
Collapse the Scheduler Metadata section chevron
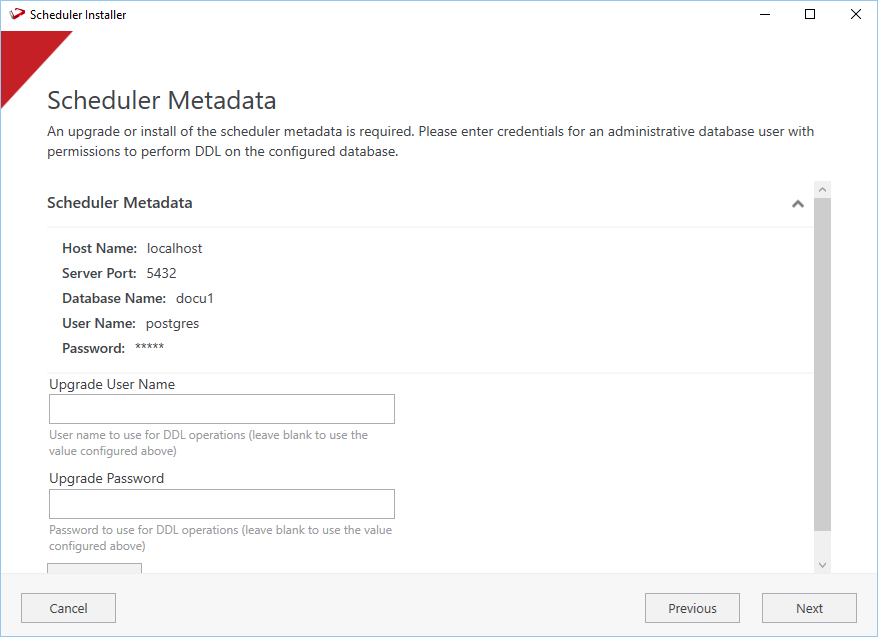coord(797,204)
